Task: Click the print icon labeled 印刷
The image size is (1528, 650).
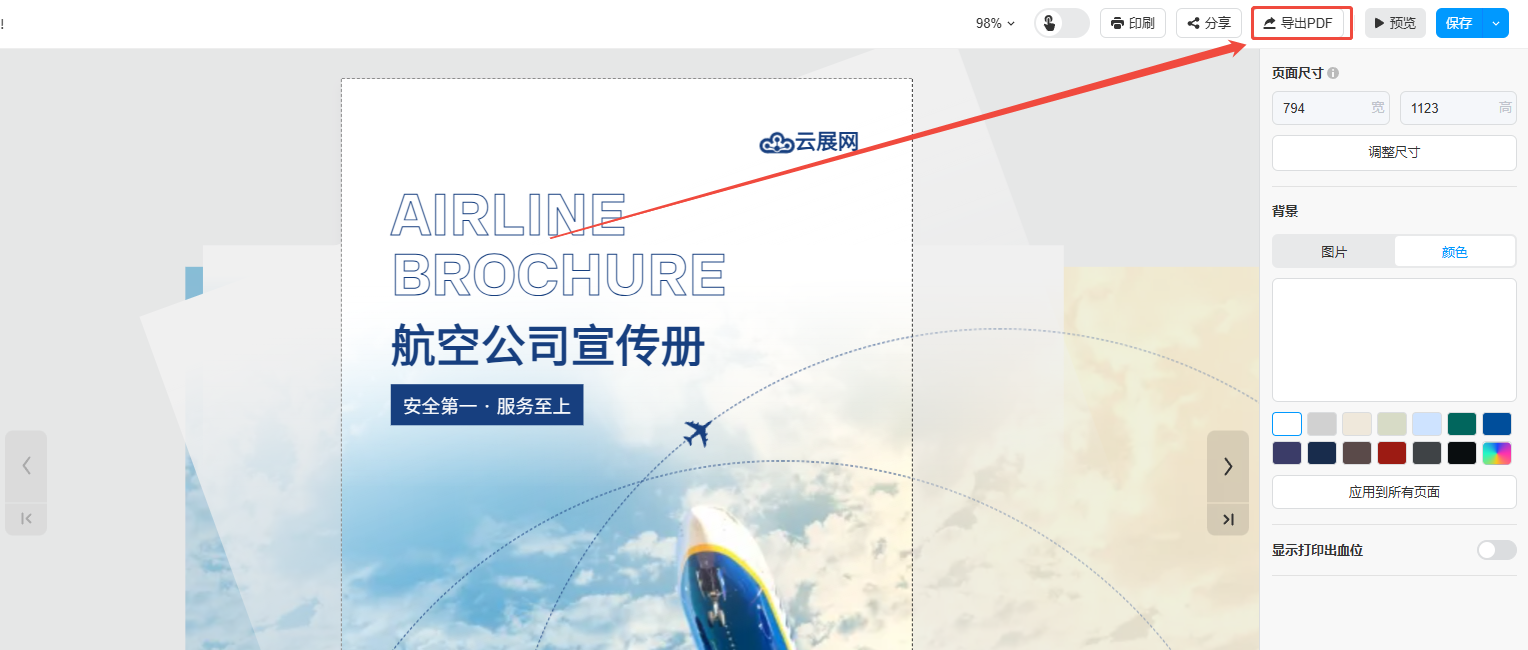Action: coord(1118,23)
